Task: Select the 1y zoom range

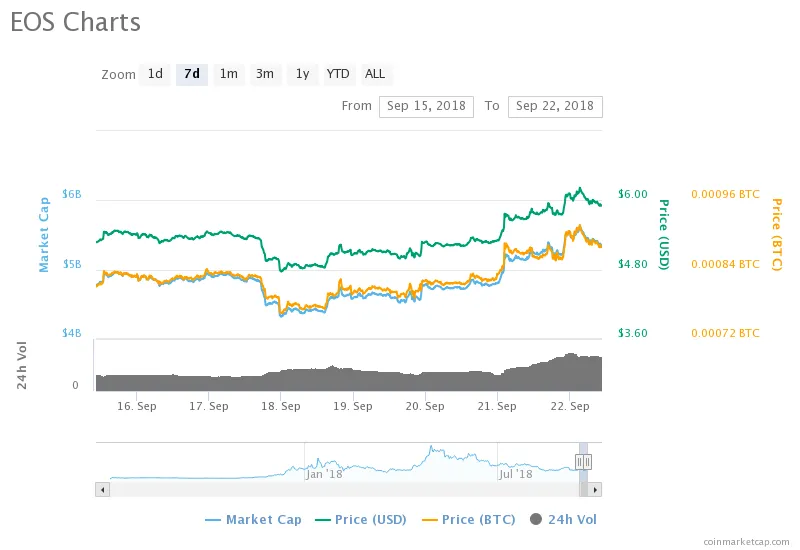Action: (x=303, y=74)
